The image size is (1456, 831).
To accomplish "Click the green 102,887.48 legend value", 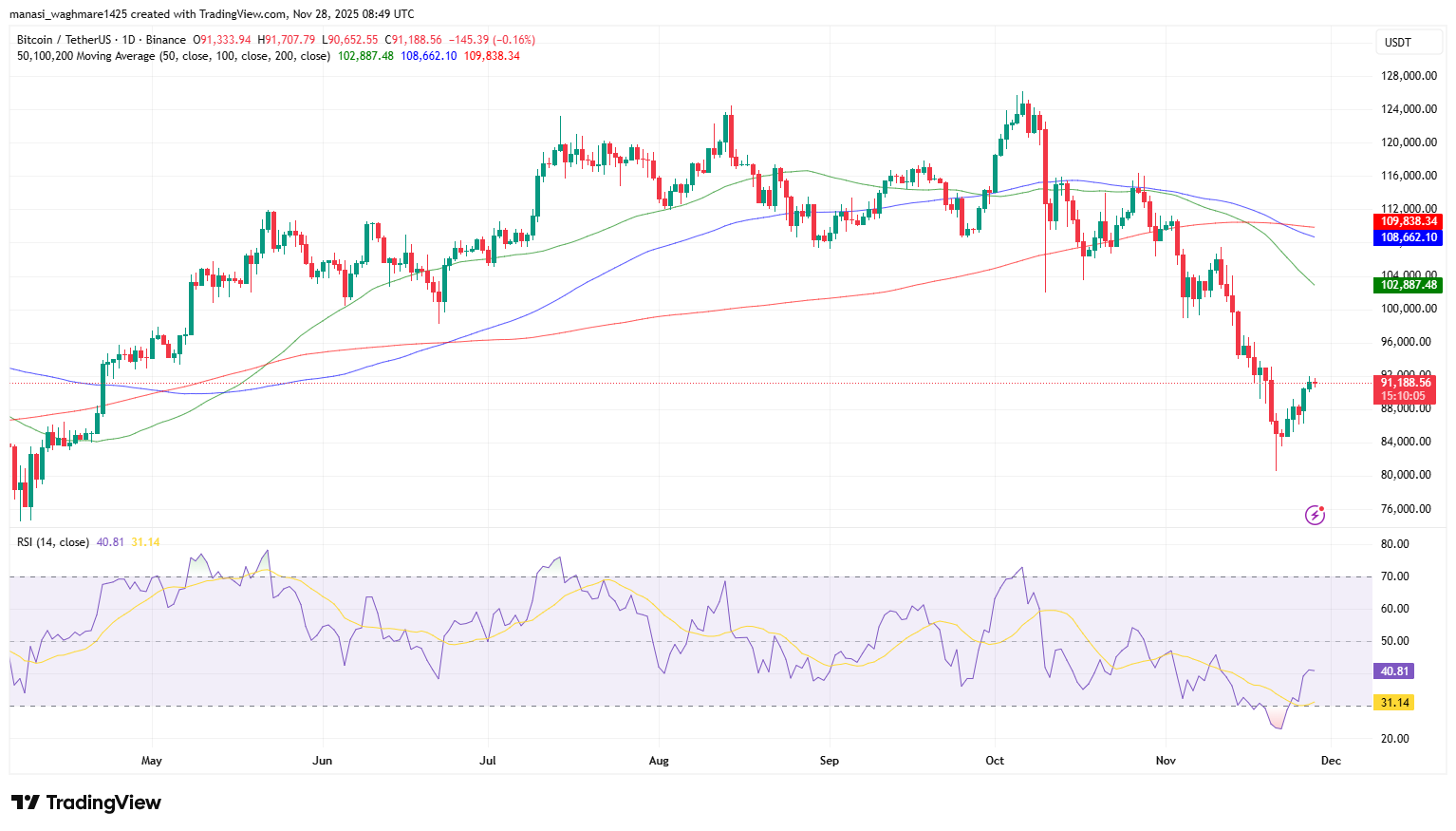I will click(x=365, y=56).
